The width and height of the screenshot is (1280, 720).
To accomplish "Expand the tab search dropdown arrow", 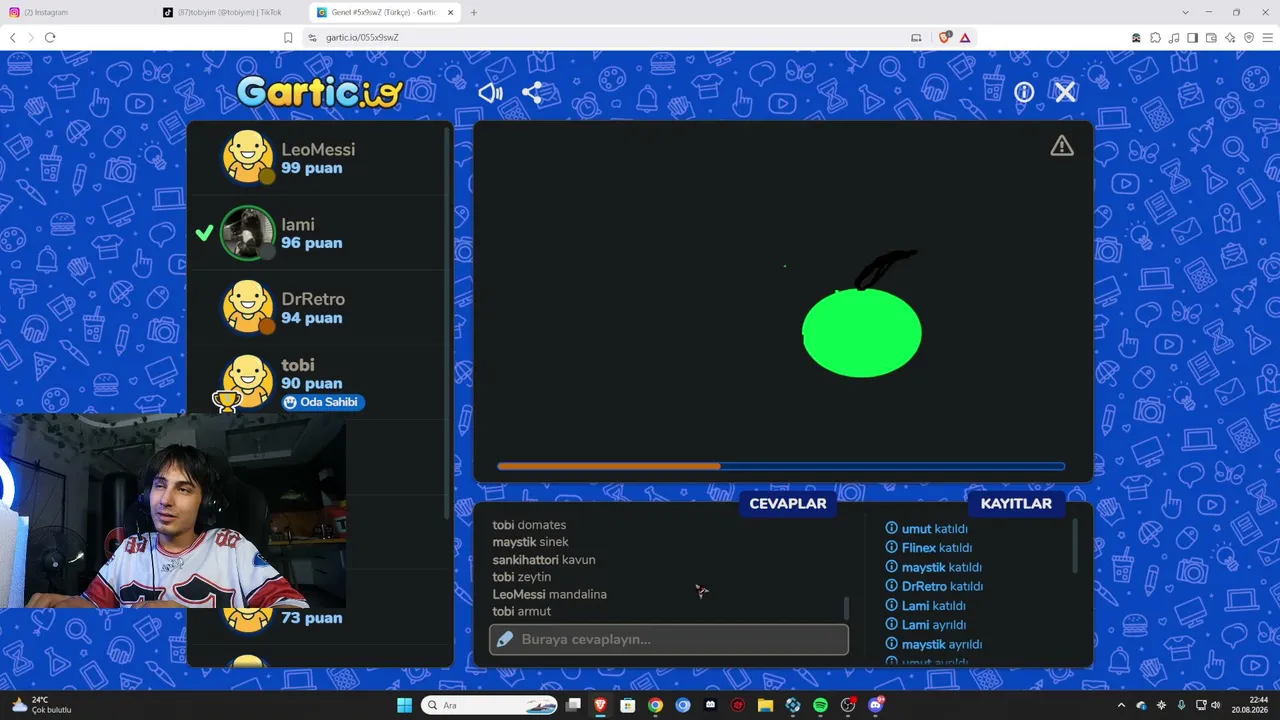I will tap(1185, 12).
